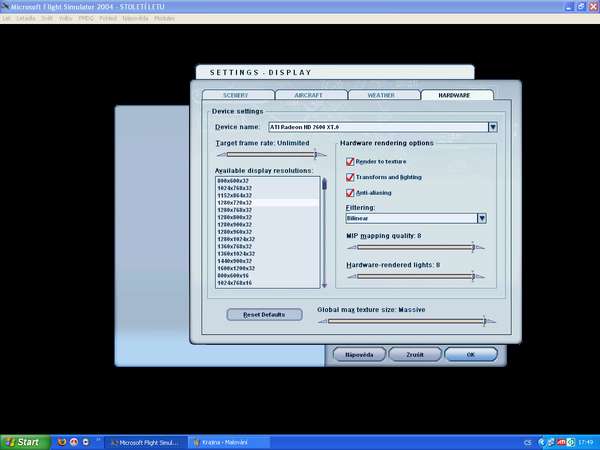The height and width of the screenshot is (450, 600).
Task: Click the Bilinear filtering combo box
Action: (x=411, y=218)
